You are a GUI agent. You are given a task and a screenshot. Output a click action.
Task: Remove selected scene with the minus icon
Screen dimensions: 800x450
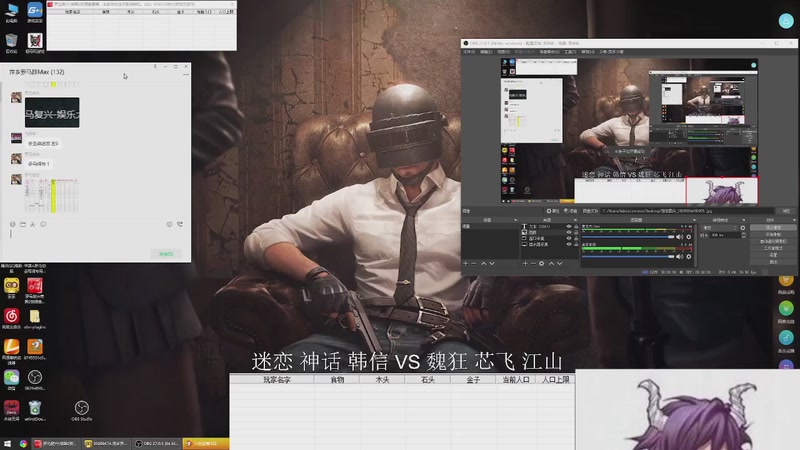click(474, 263)
